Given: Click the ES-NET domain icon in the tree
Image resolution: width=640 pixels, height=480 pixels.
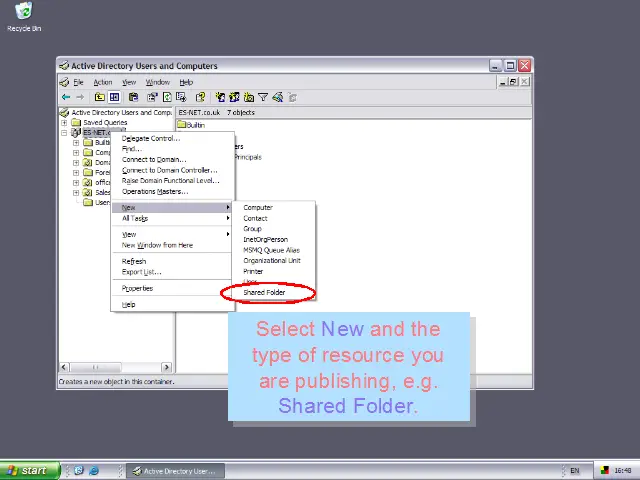Looking at the screenshot, I should 76,132.
